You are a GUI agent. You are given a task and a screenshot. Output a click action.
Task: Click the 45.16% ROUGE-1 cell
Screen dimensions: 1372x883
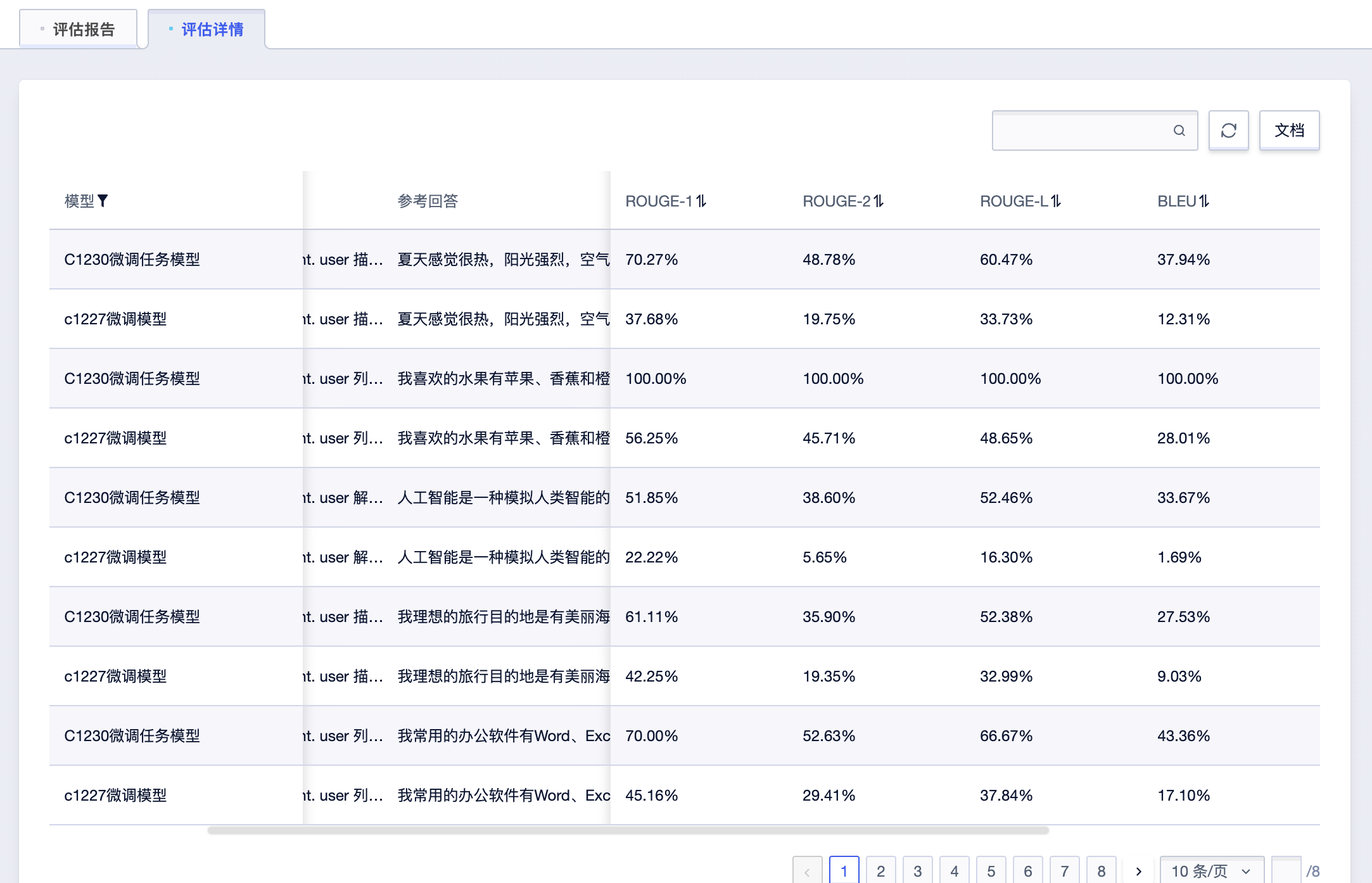pyautogui.click(x=651, y=795)
